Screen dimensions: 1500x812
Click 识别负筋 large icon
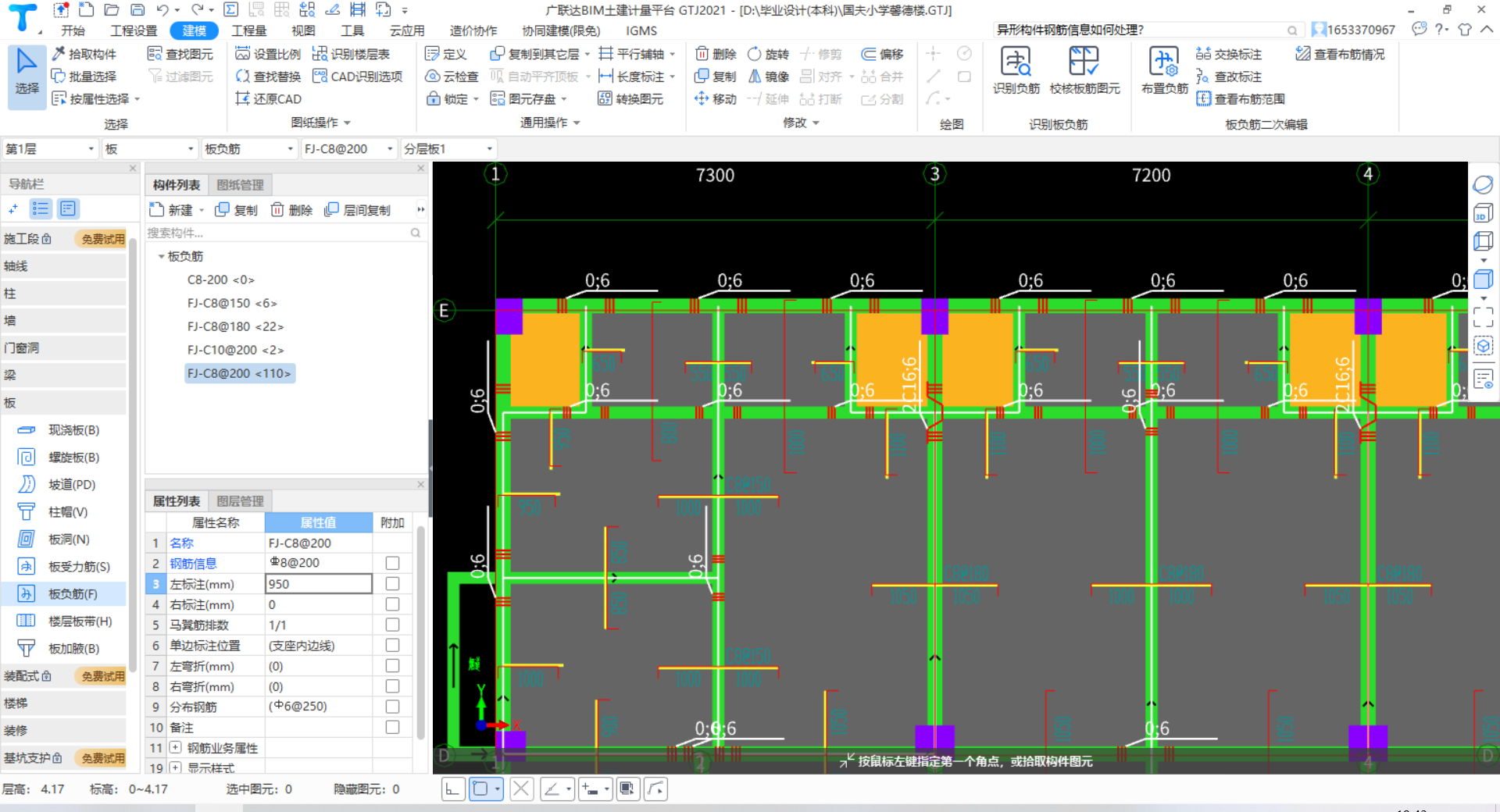coord(1016,71)
